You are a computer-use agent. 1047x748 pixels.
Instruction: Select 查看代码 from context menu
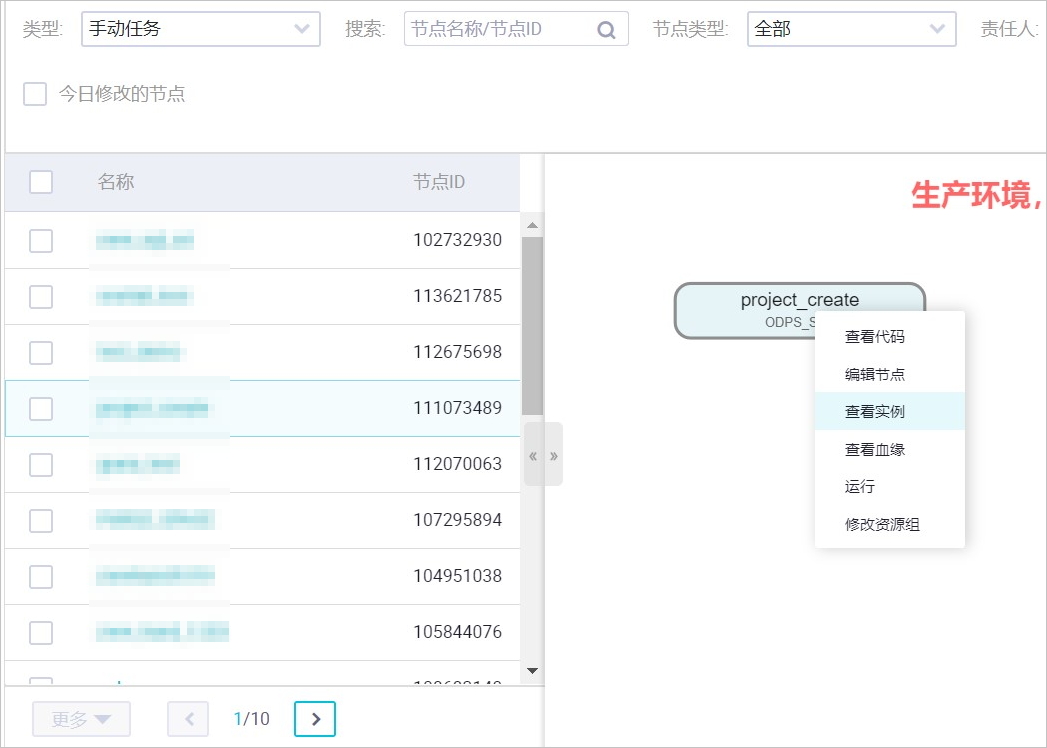(x=889, y=337)
